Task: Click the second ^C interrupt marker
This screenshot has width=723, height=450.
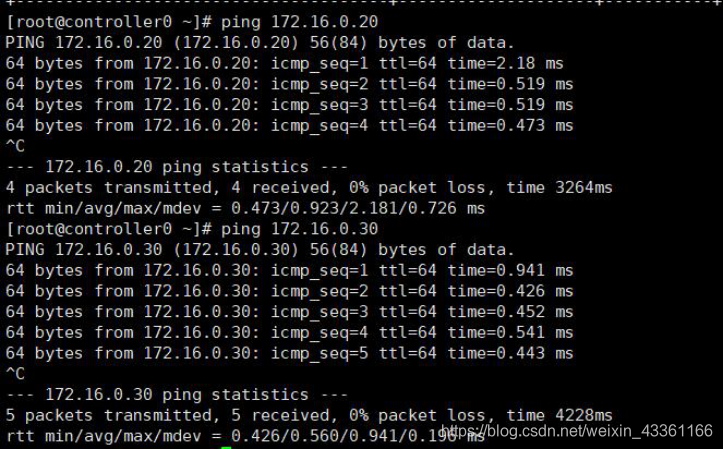Action: tap(15, 374)
